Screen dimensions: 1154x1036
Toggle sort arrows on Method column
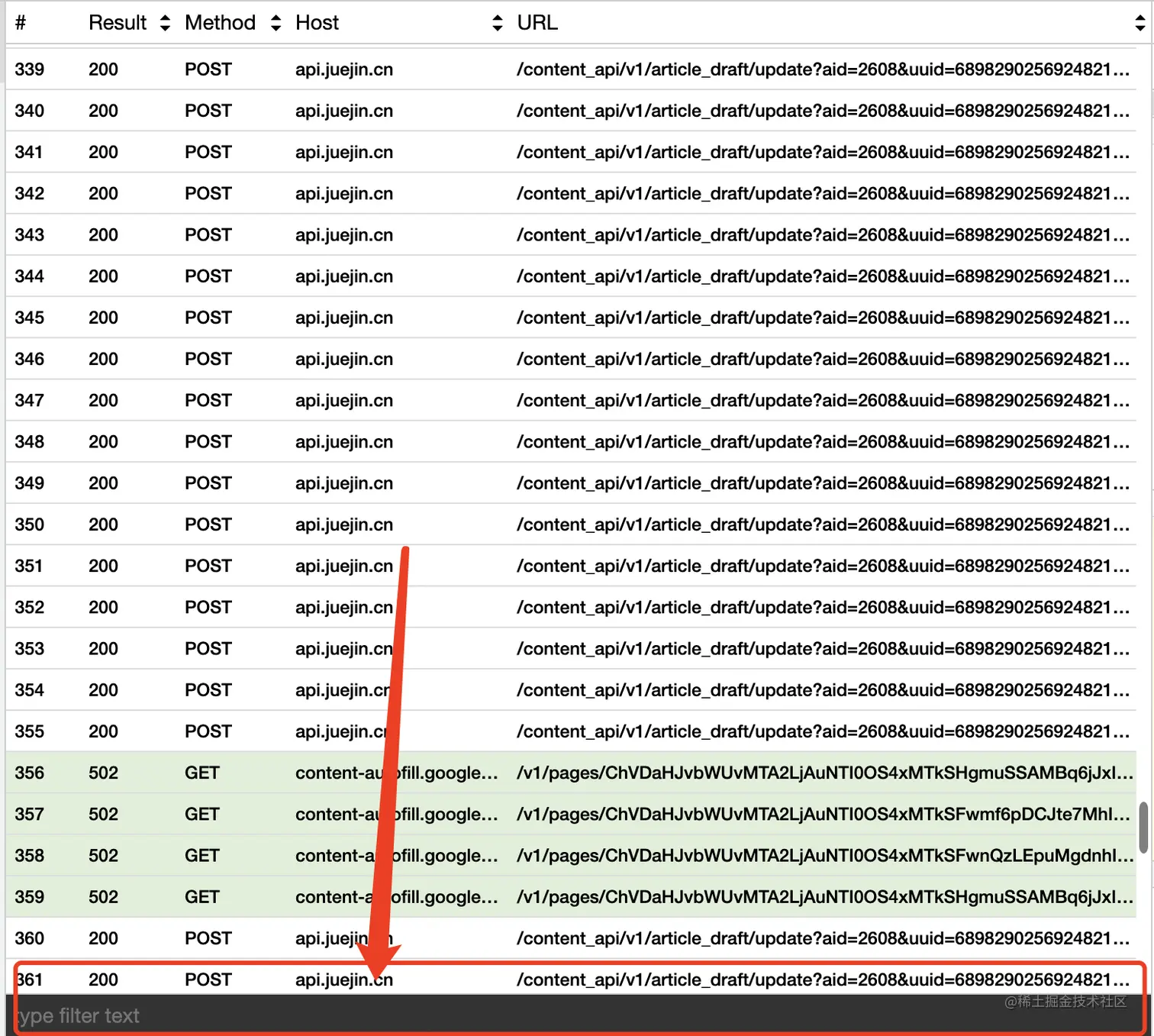pyautogui.click(x=276, y=23)
